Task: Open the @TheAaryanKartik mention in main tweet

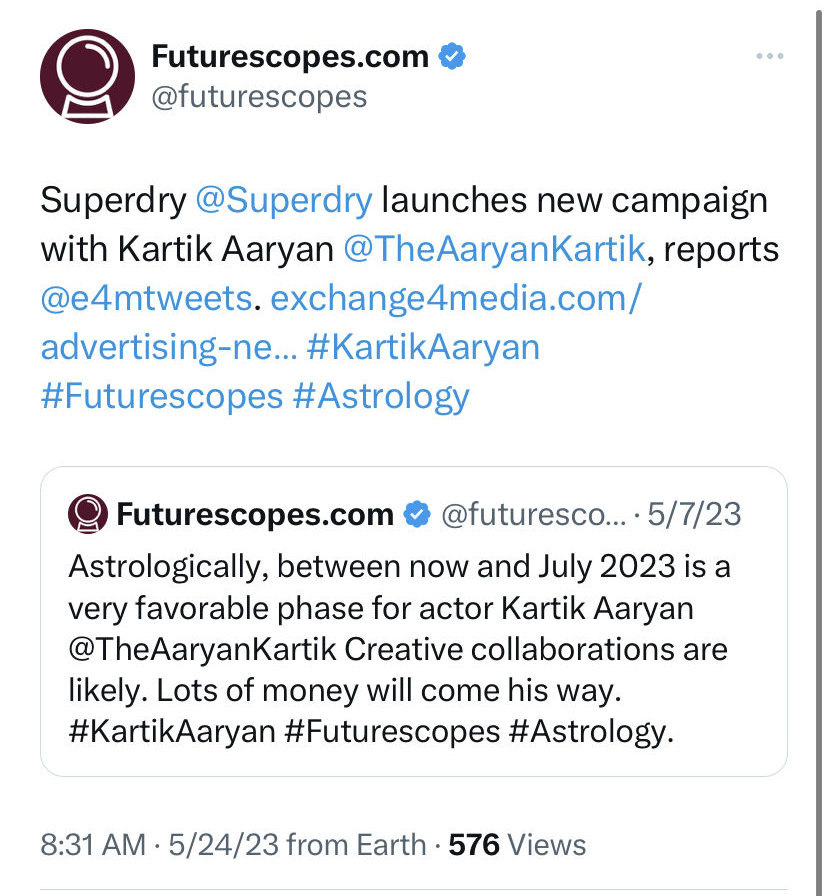Action: 495,250
